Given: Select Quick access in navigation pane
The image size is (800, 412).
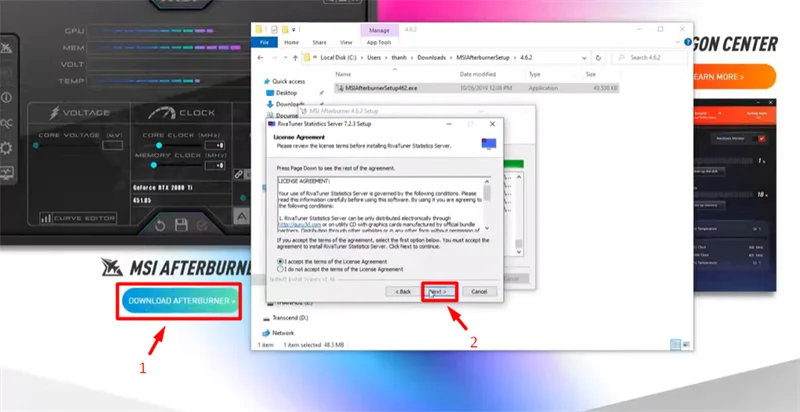Looking at the screenshot, I should (284, 82).
